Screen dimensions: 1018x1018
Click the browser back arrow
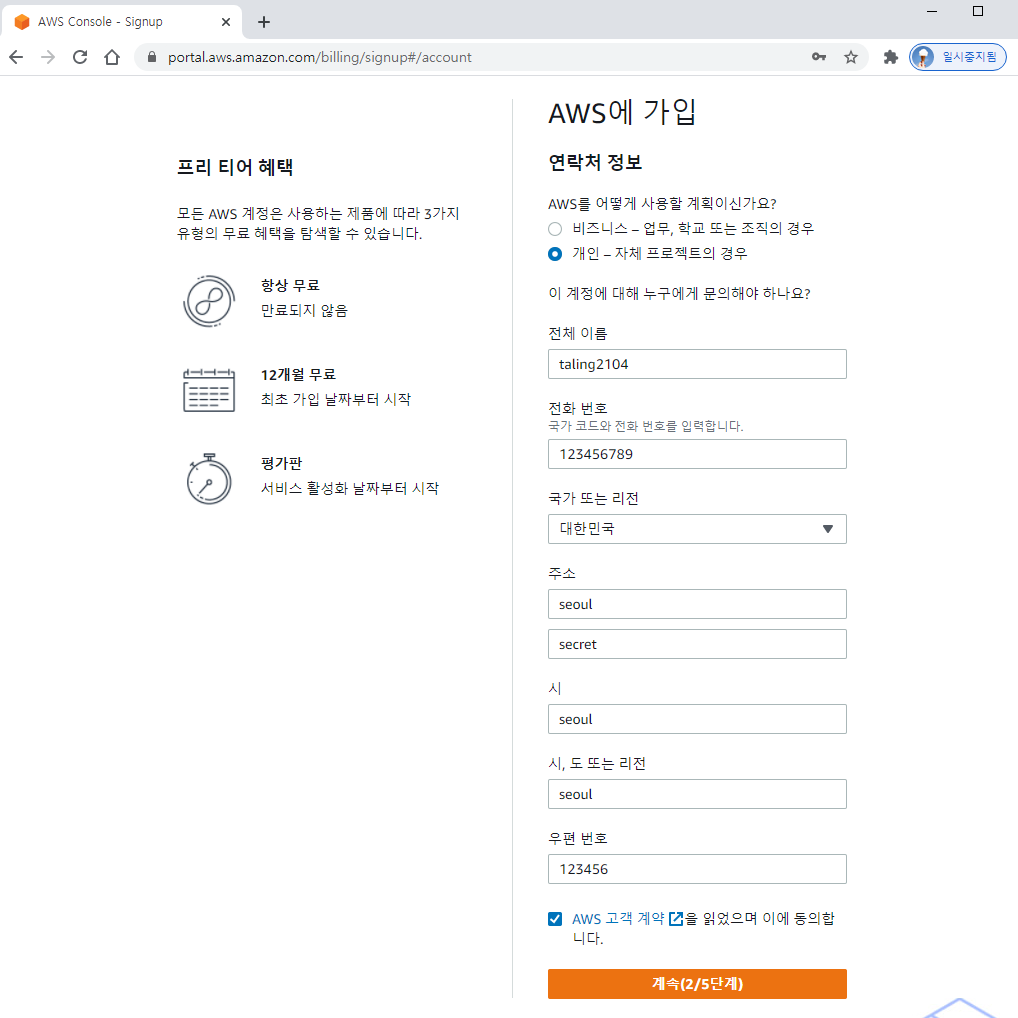[x=16, y=57]
